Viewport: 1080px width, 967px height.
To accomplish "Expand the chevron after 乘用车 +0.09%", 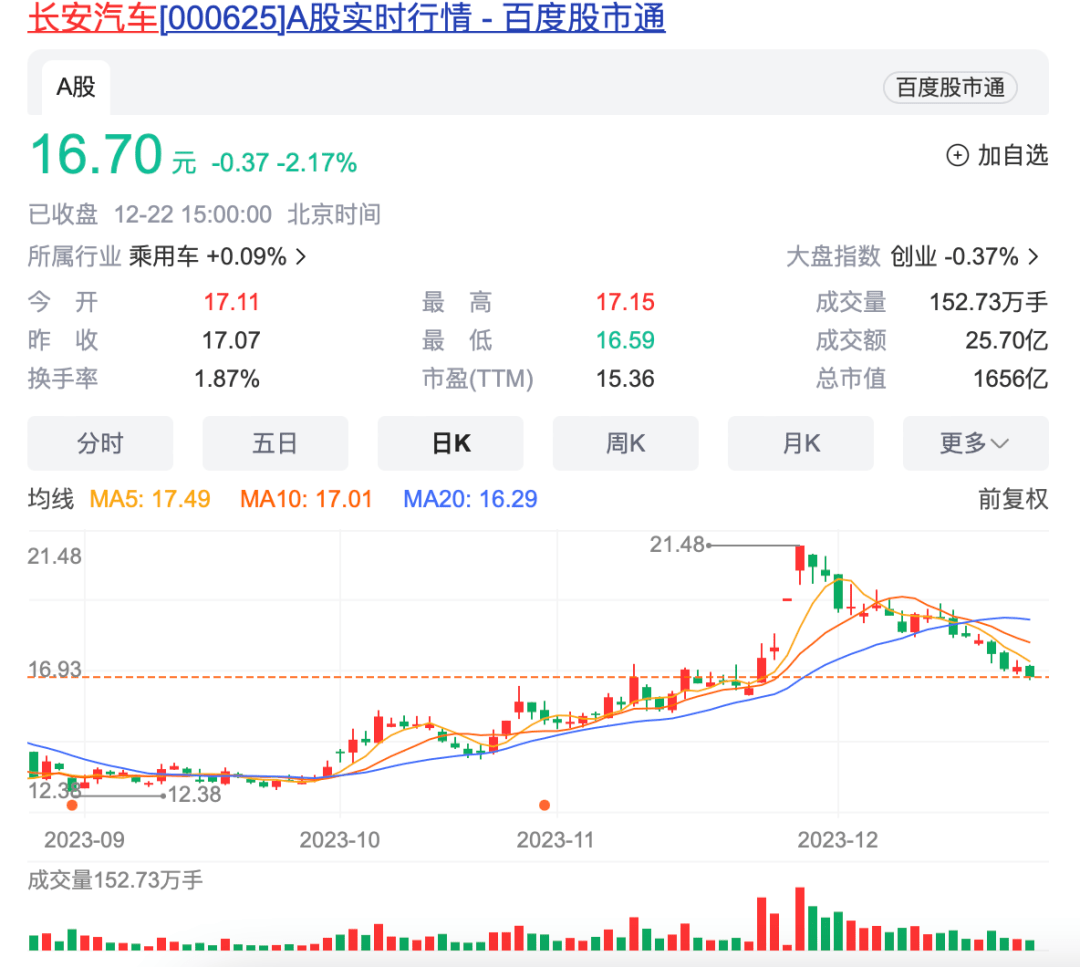I will (x=301, y=257).
